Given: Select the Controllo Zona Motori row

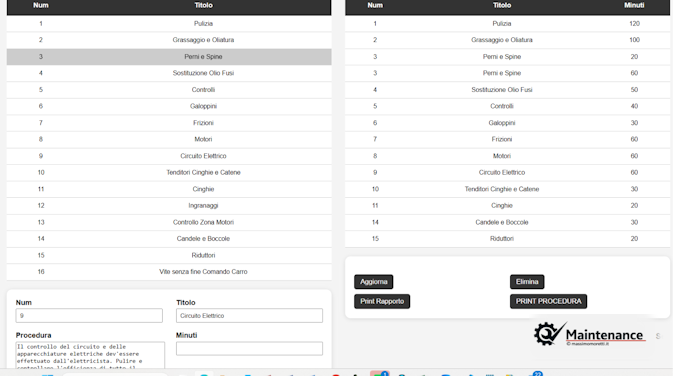Looking at the screenshot, I should point(169,222).
